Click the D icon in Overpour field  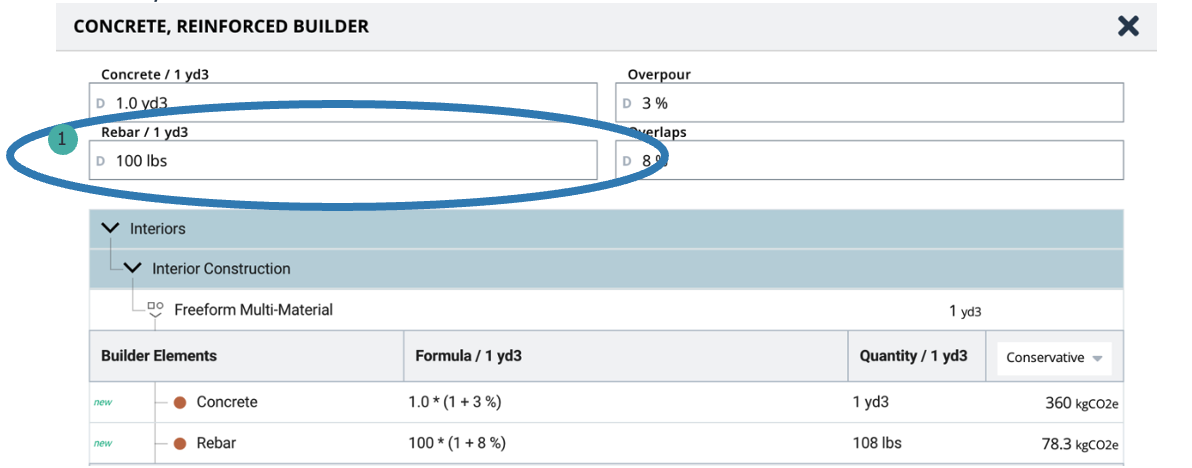[x=627, y=103]
